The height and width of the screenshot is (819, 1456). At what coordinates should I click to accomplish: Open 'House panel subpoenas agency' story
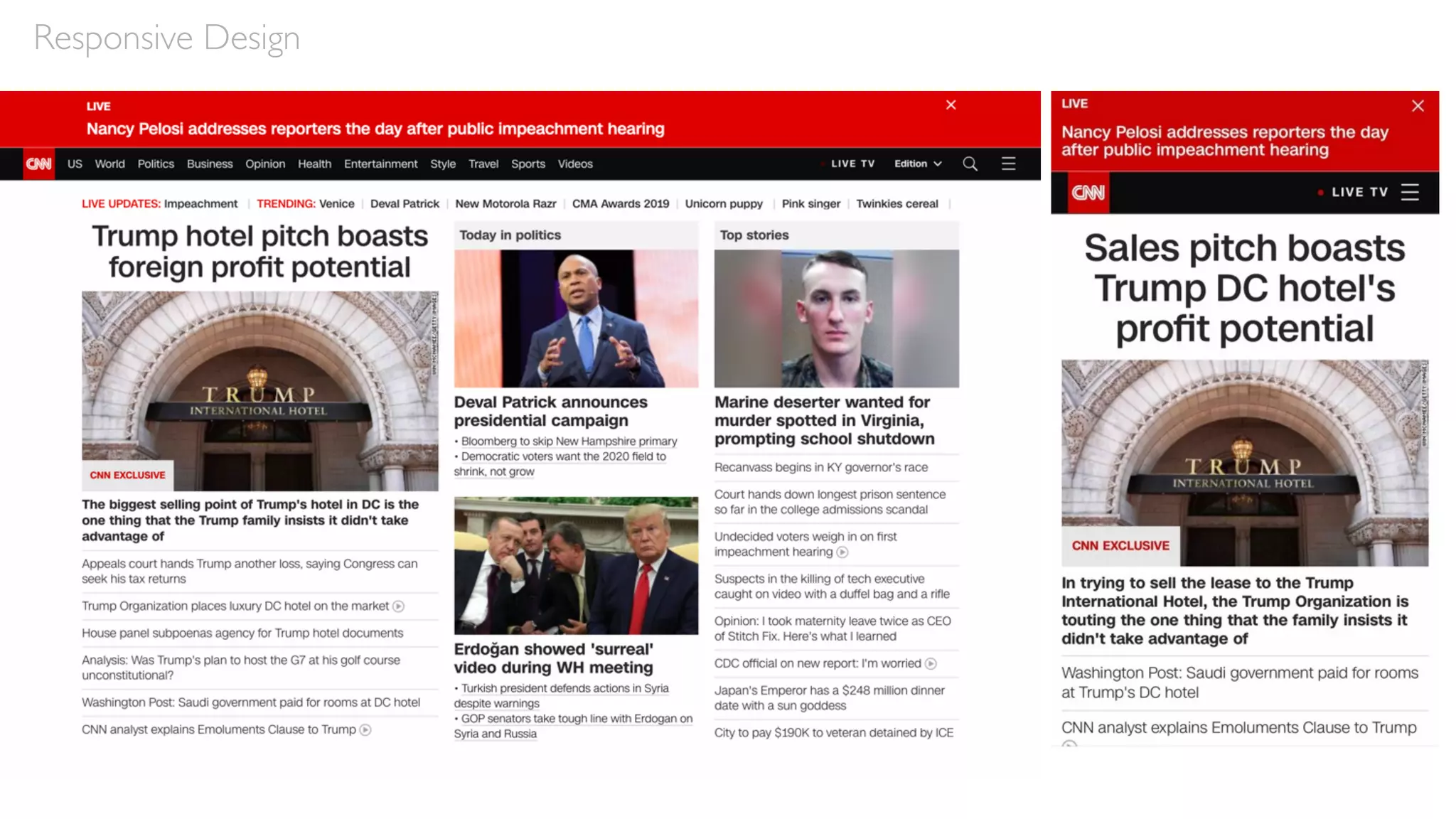(242, 633)
